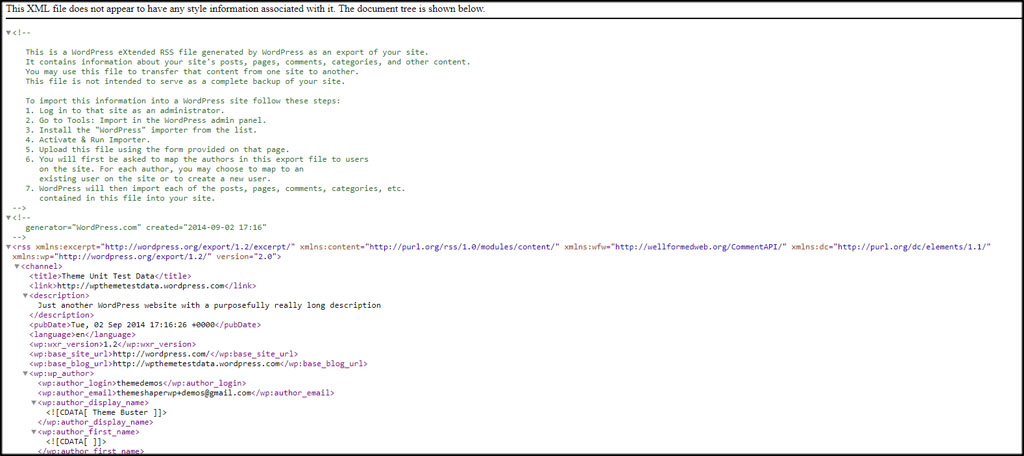The image size is (1024, 456).
Task: Click wp:author_login line 'themedemos'
Action: (142, 383)
